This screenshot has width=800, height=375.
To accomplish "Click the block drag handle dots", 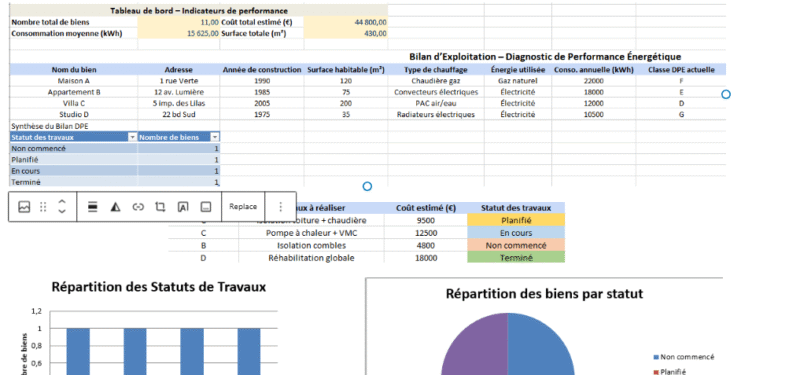I will (x=43, y=207).
